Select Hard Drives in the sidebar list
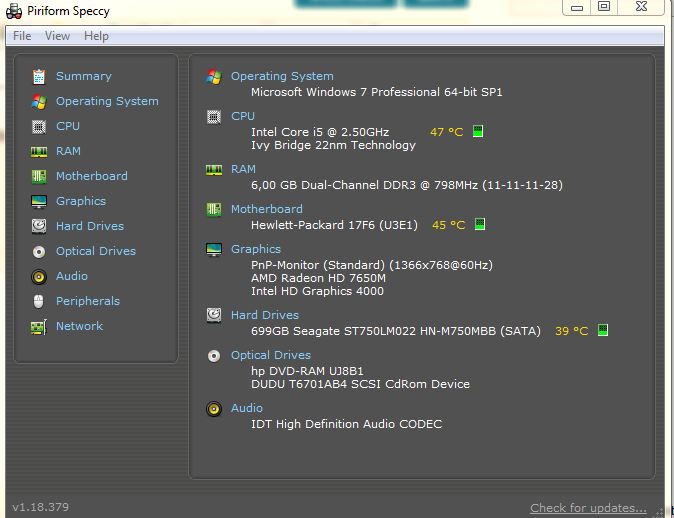674x518 pixels. click(x=90, y=226)
